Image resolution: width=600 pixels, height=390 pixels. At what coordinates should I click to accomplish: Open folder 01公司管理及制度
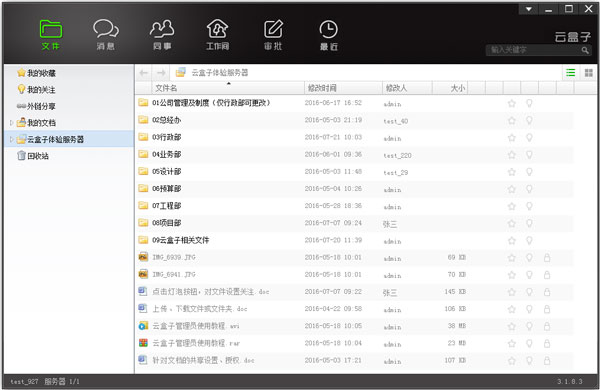(211, 103)
